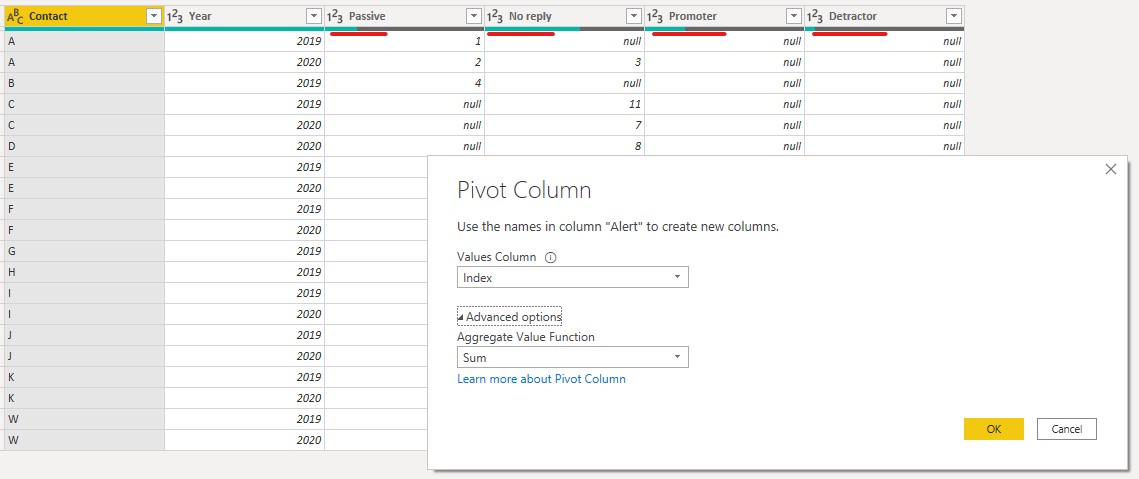Select the Contact cell B
The image size is (1139, 479).
(84, 83)
